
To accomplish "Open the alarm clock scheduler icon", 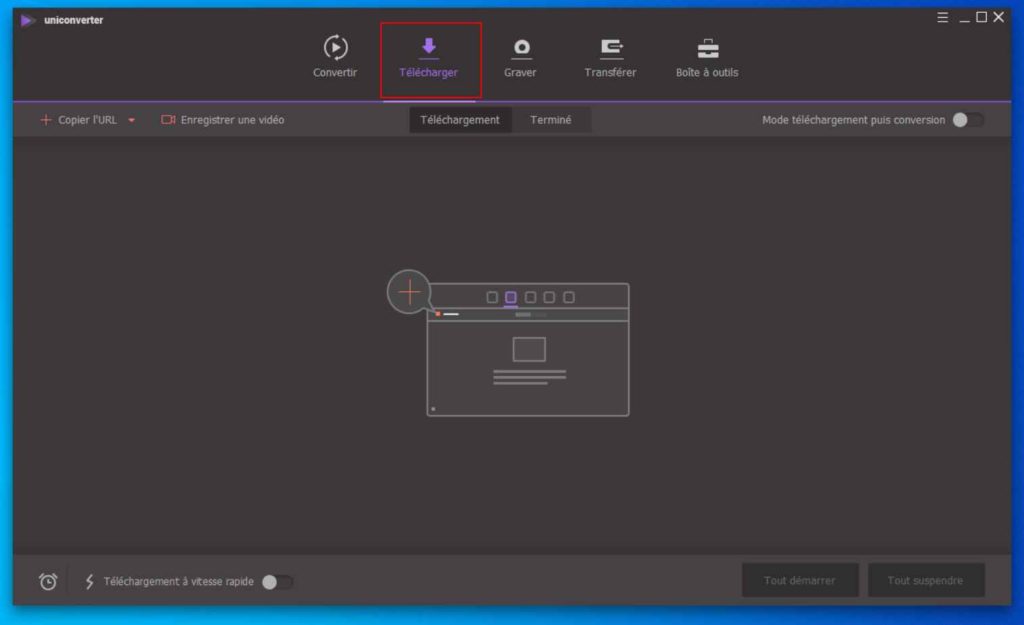I will 48,581.
